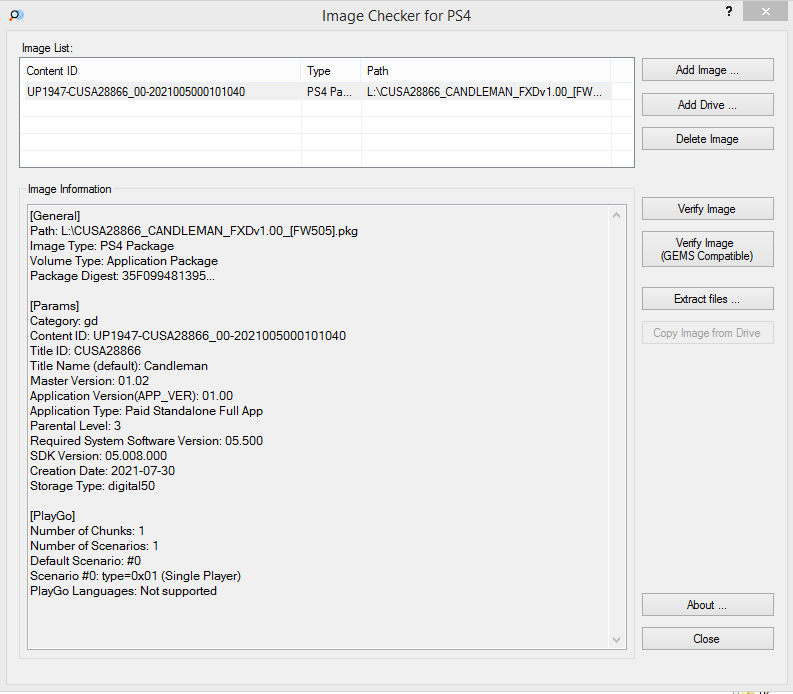Delete the selected image
The image size is (793, 694).
(708, 139)
